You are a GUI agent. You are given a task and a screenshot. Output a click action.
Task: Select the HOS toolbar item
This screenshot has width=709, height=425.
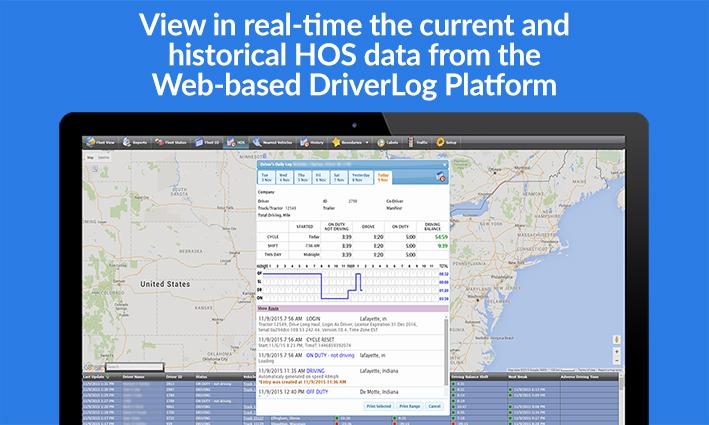click(x=236, y=142)
